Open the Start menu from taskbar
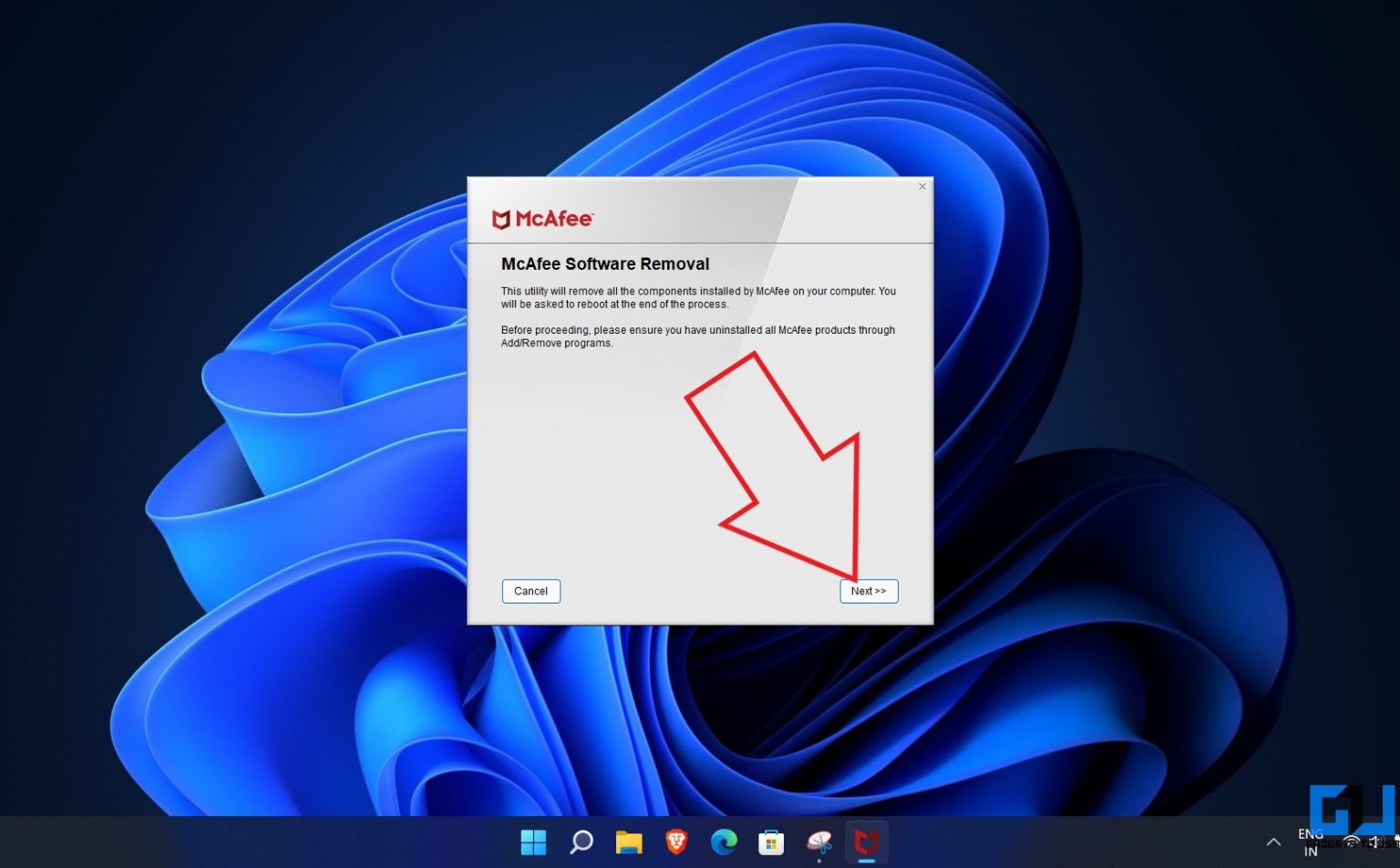The width and height of the screenshot is (1400, 868). coord(533,842)
